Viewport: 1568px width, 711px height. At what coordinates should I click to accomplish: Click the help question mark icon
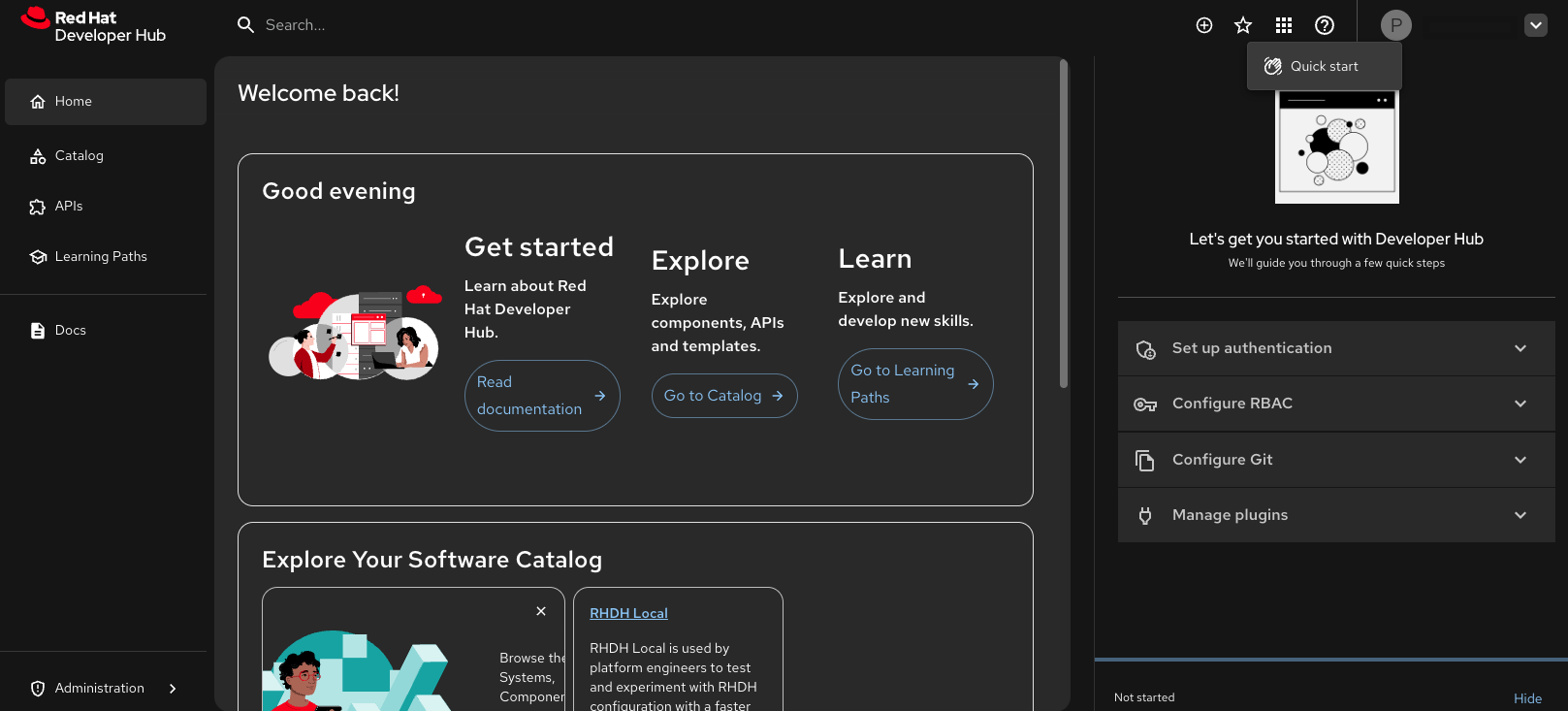1325,25
